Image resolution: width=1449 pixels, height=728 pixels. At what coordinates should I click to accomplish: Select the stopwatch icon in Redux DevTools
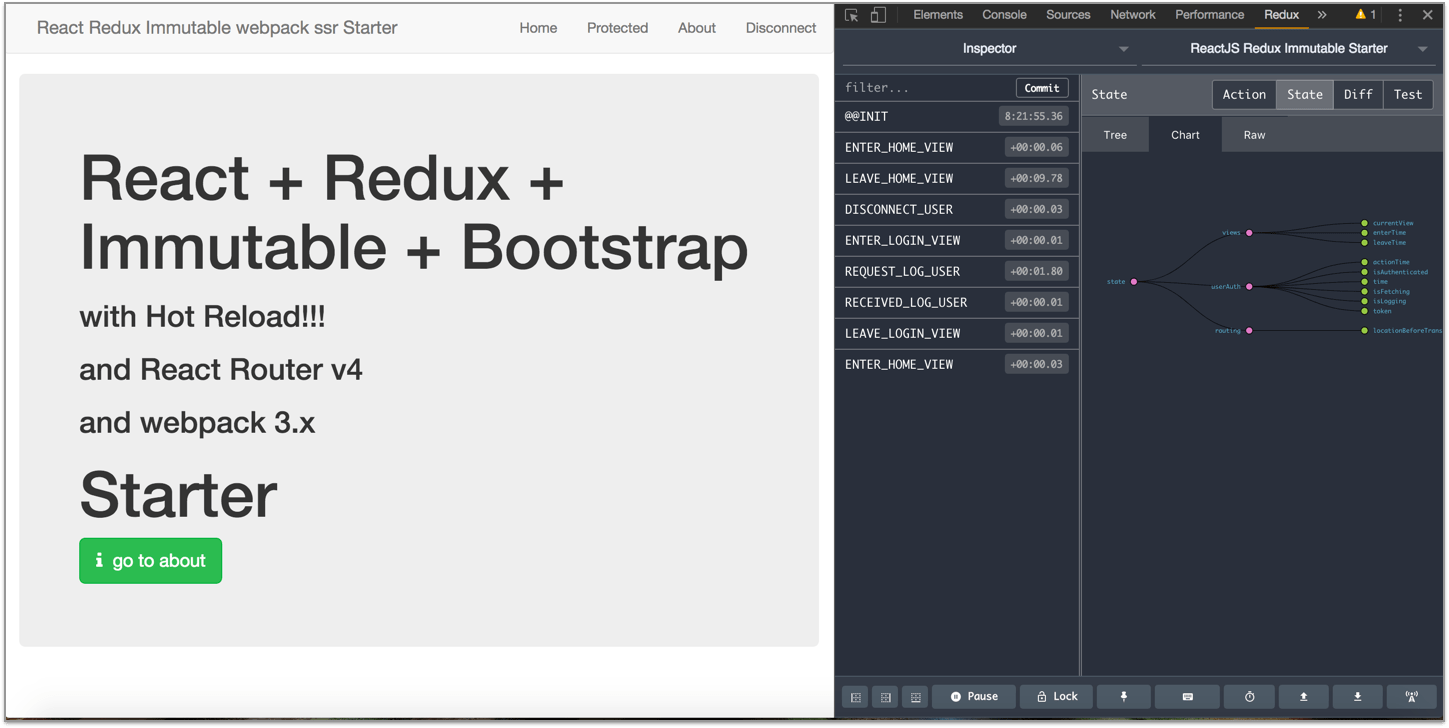[1249, 697]
